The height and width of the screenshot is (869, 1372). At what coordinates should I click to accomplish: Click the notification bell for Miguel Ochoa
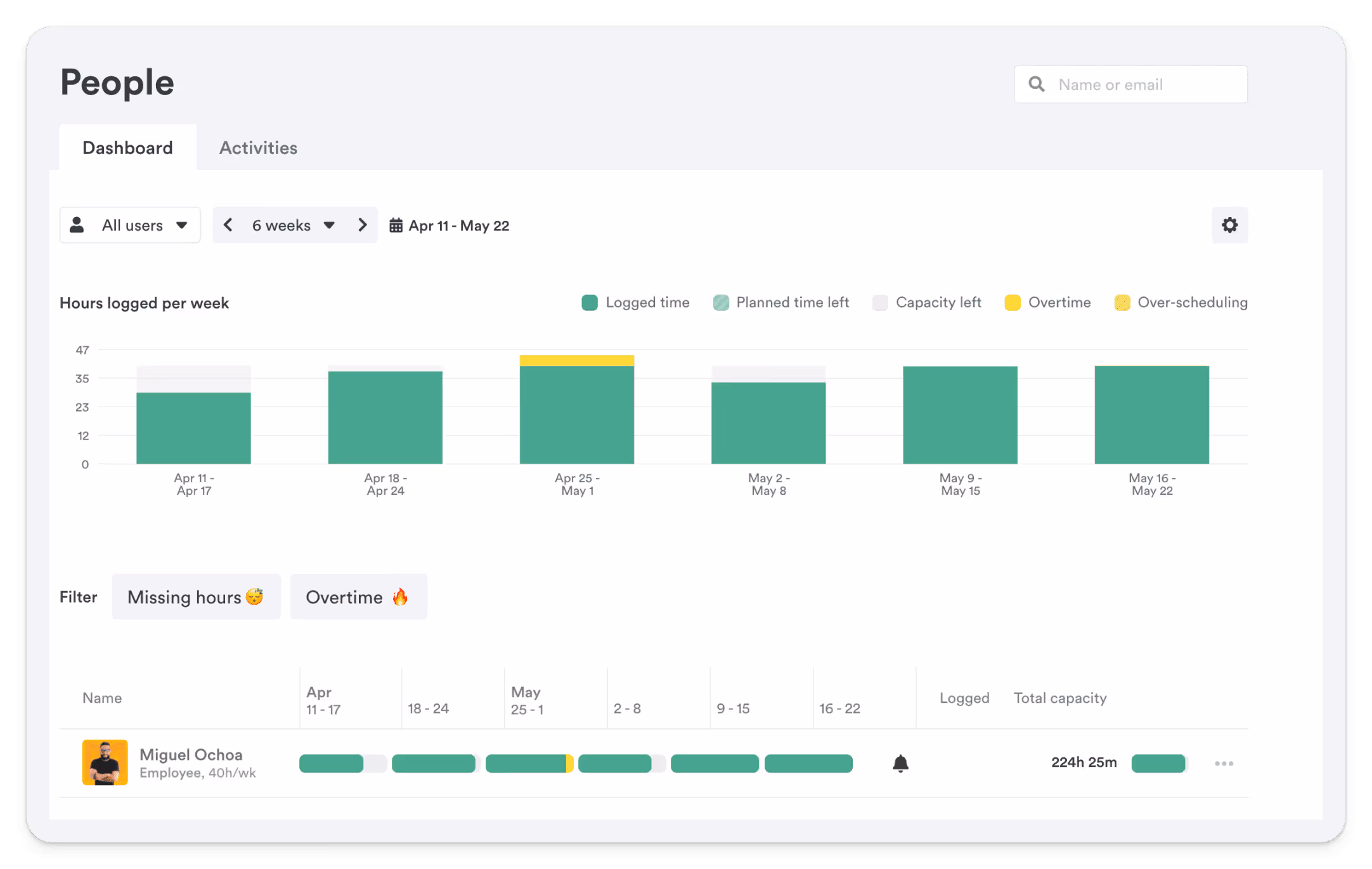(900, 763)
